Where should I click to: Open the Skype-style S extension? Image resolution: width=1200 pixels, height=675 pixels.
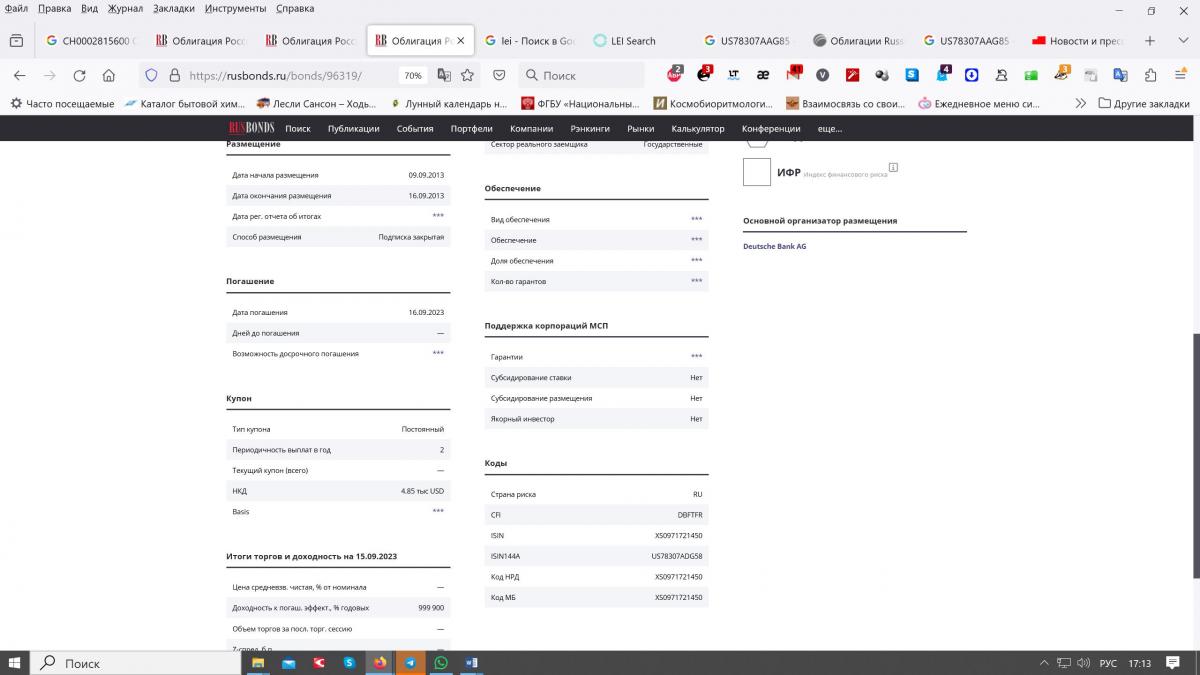pos(912,74)
